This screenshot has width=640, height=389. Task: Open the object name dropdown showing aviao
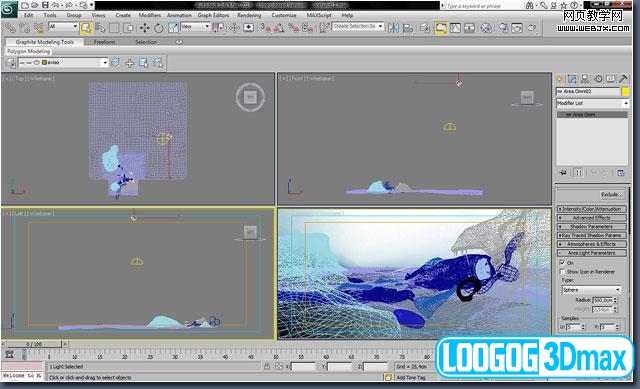pos(63,63)
